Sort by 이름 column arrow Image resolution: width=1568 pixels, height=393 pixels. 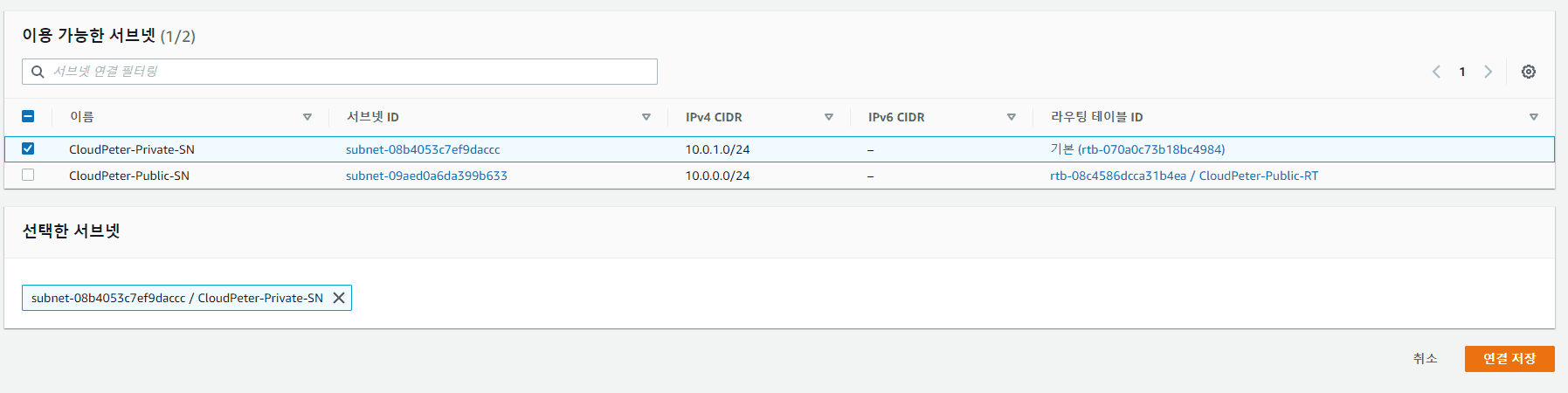pos(307,117)
